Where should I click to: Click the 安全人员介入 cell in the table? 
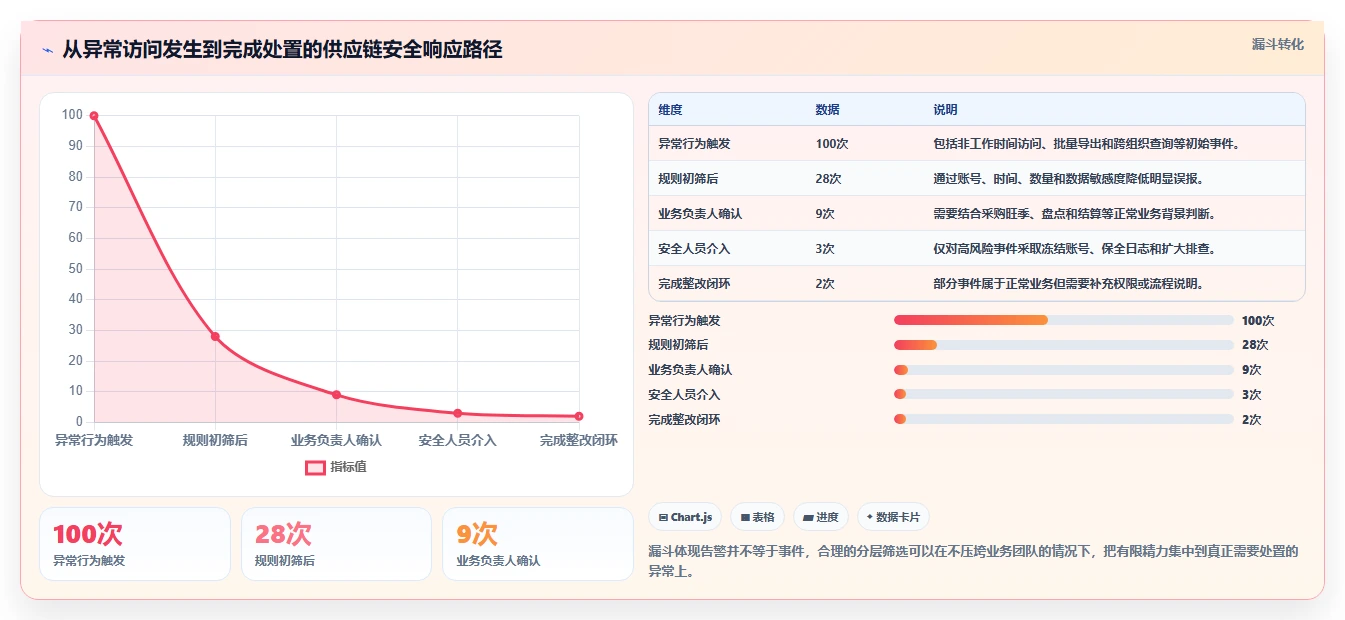695,249
